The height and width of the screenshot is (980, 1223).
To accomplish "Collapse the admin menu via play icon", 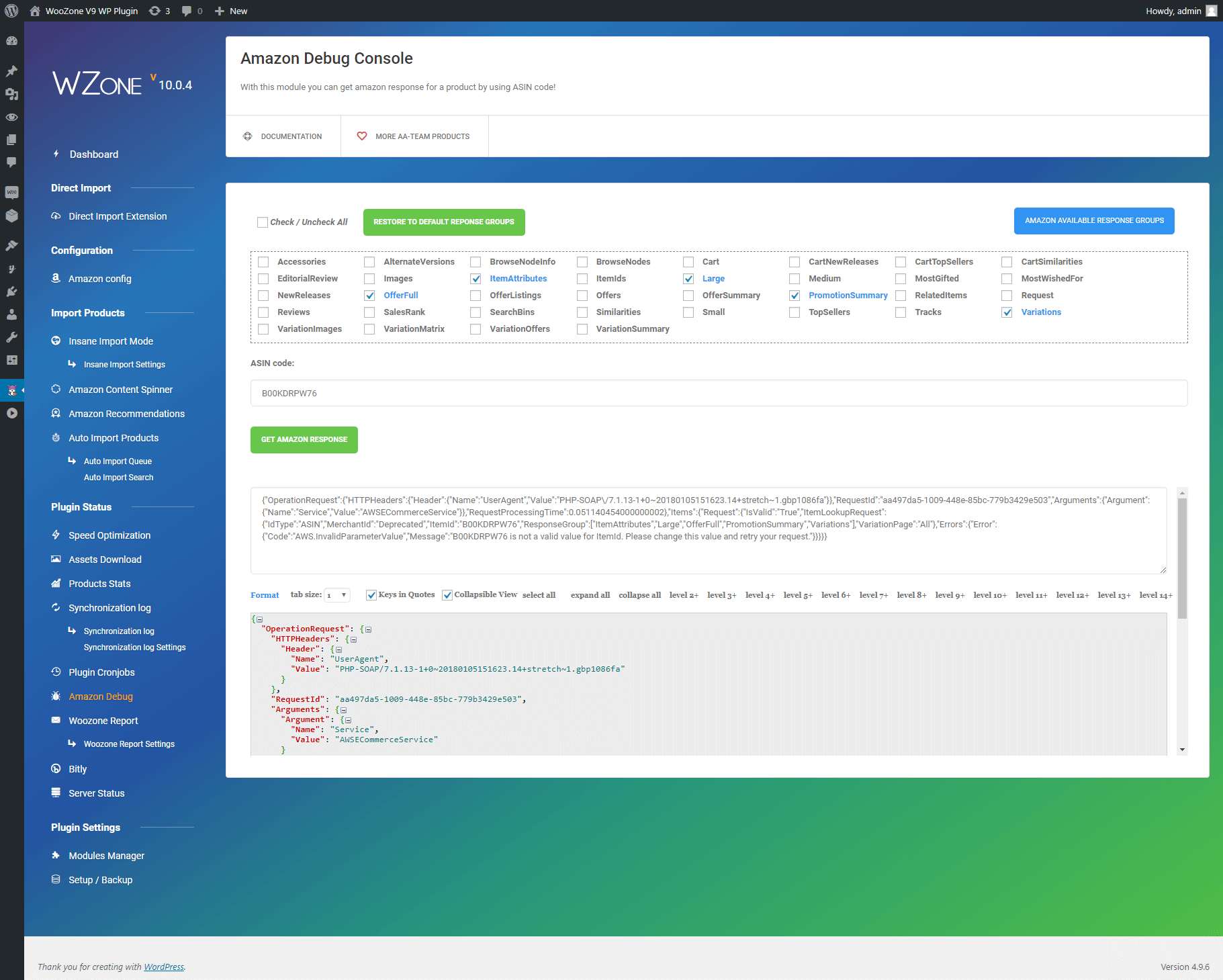I will pyautogui.click(x=11, y=413).
